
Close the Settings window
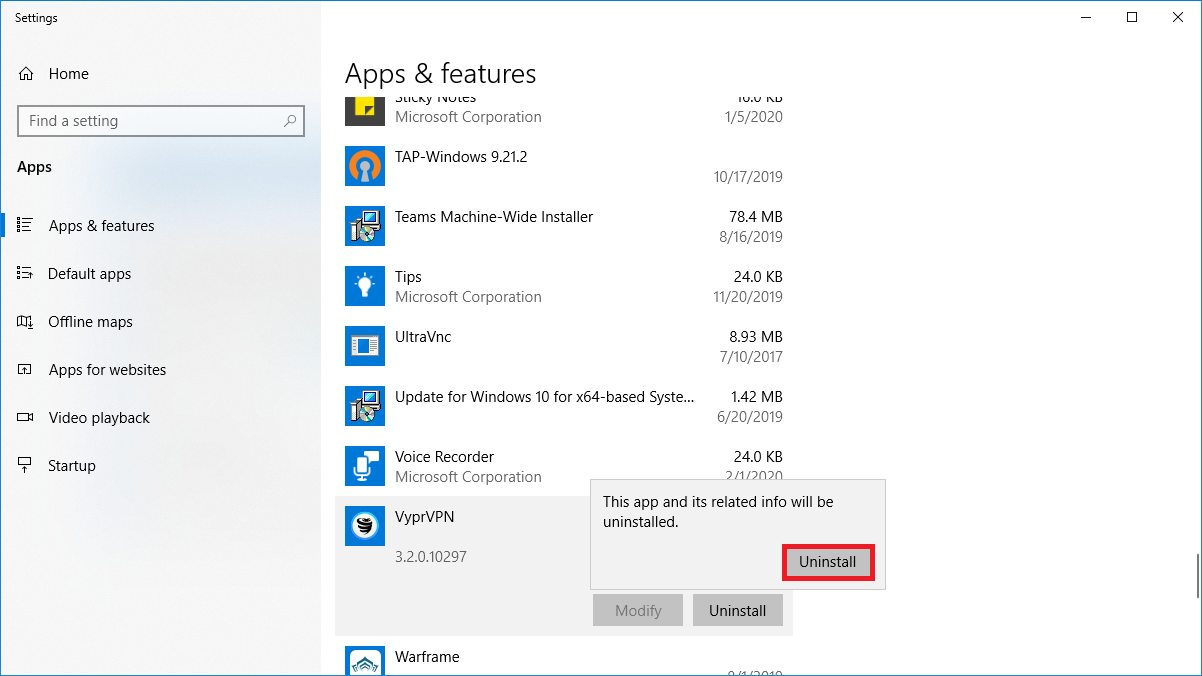(1178, 17)
